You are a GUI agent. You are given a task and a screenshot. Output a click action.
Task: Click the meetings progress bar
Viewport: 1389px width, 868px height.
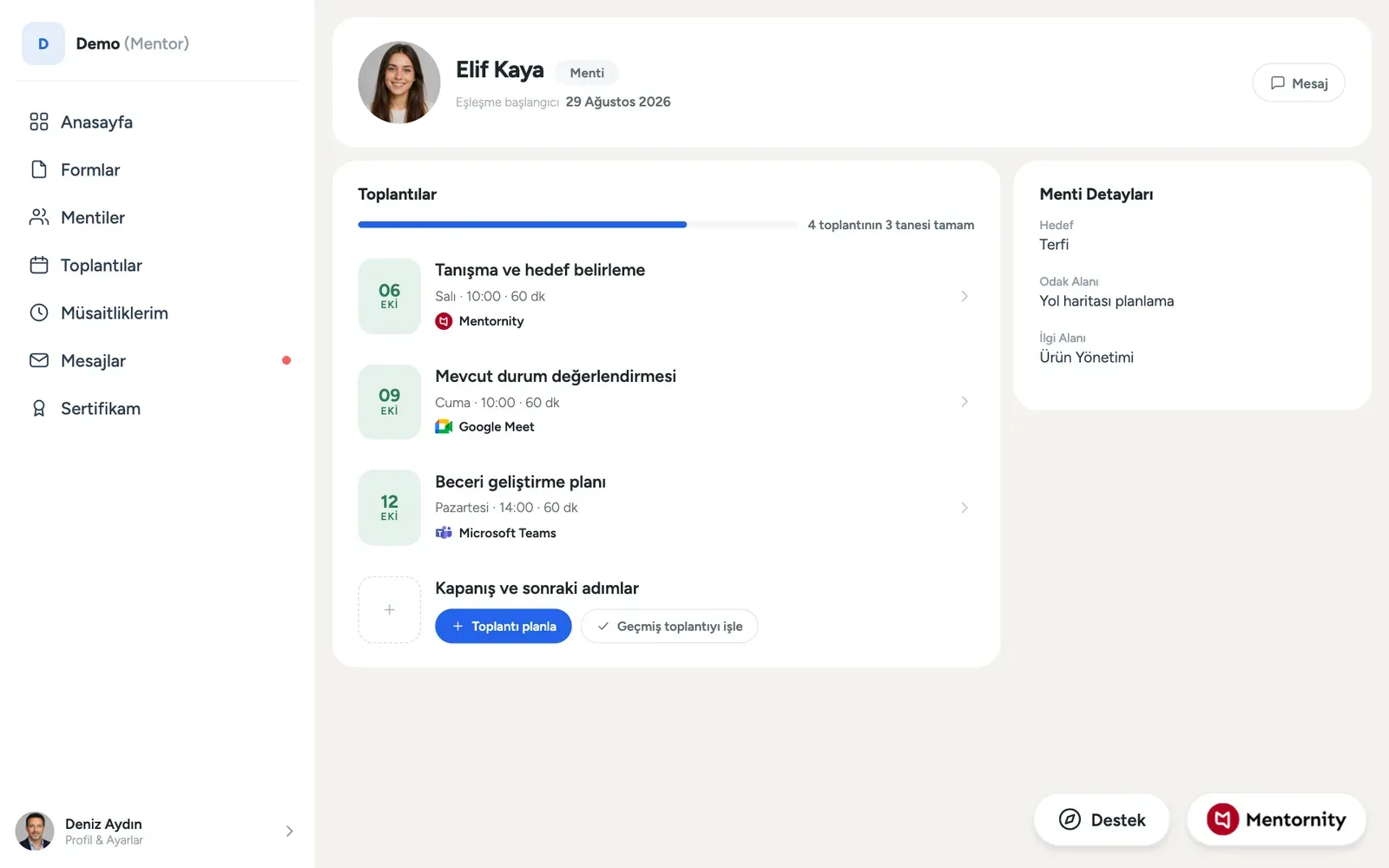[x=577, y=225]
